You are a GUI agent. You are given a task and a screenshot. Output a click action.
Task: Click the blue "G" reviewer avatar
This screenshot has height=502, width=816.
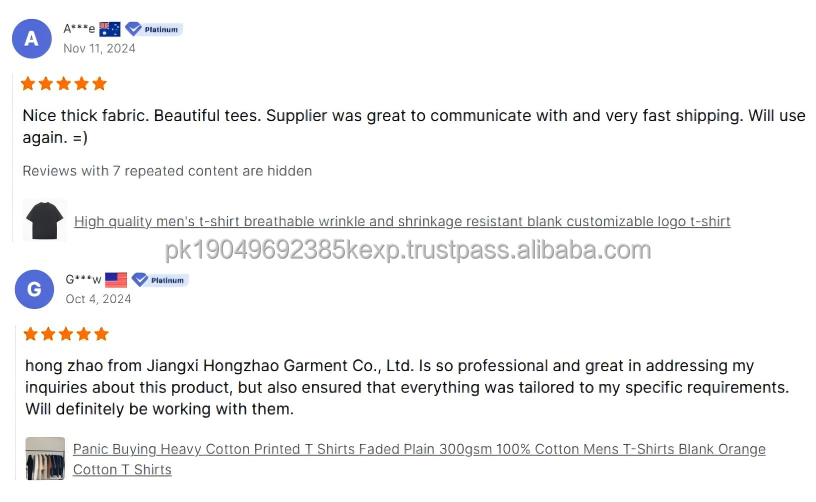click(34, 289)
